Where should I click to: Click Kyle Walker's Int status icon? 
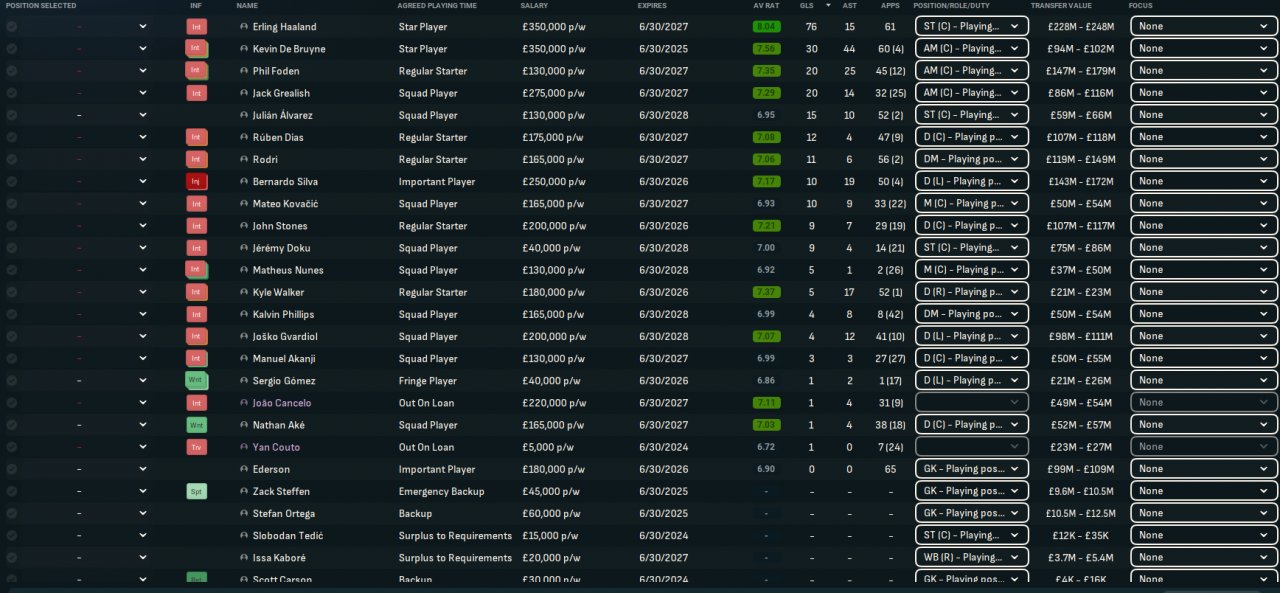point(197,292)
